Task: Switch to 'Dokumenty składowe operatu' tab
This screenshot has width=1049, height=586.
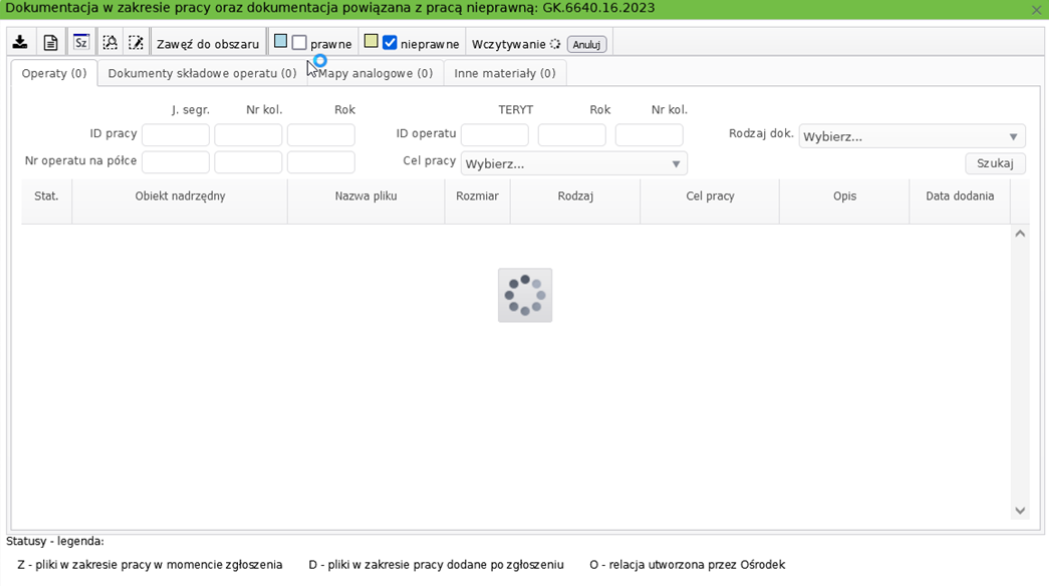Action: 202,73
